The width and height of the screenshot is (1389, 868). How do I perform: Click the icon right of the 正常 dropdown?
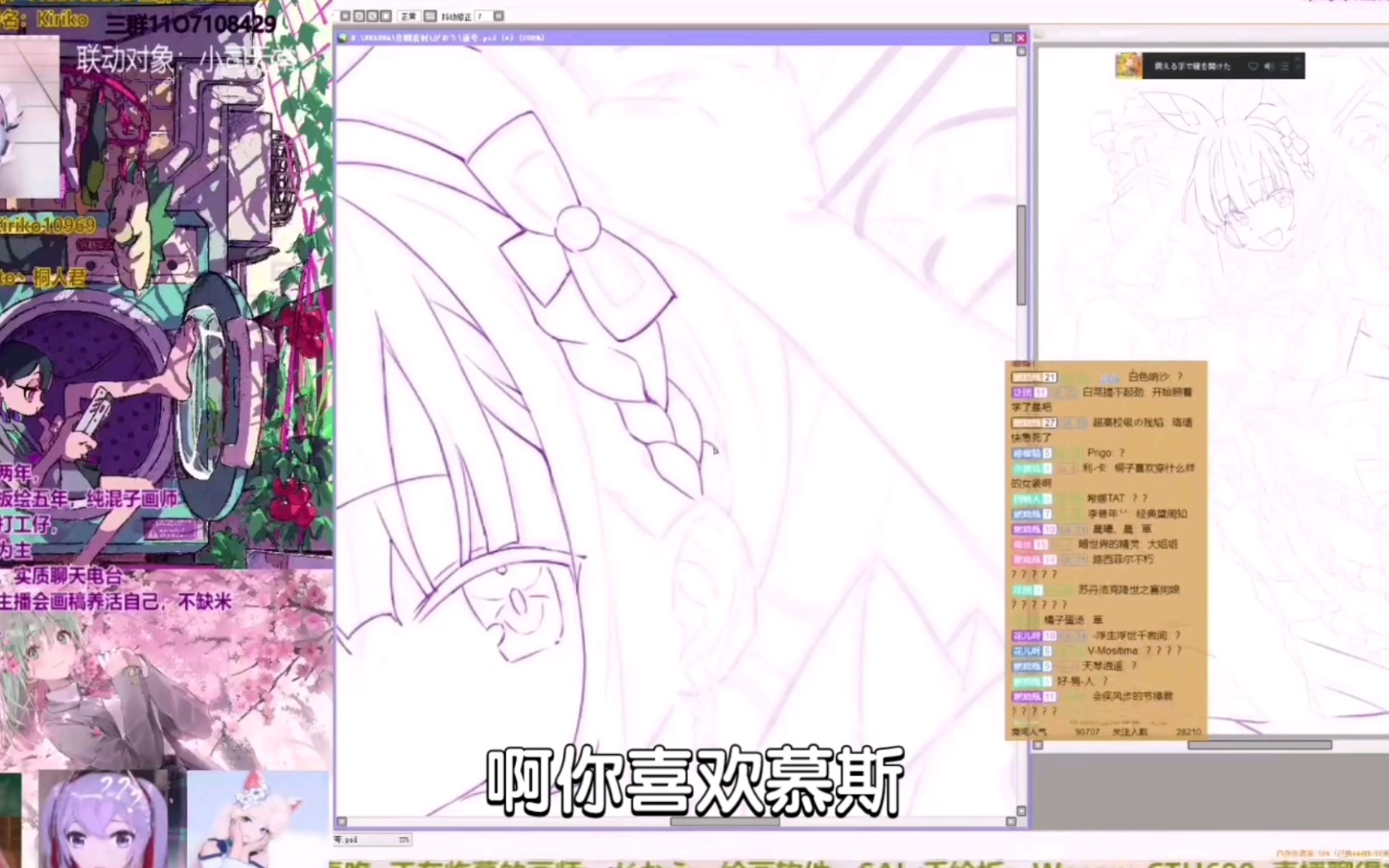[430, 16]
